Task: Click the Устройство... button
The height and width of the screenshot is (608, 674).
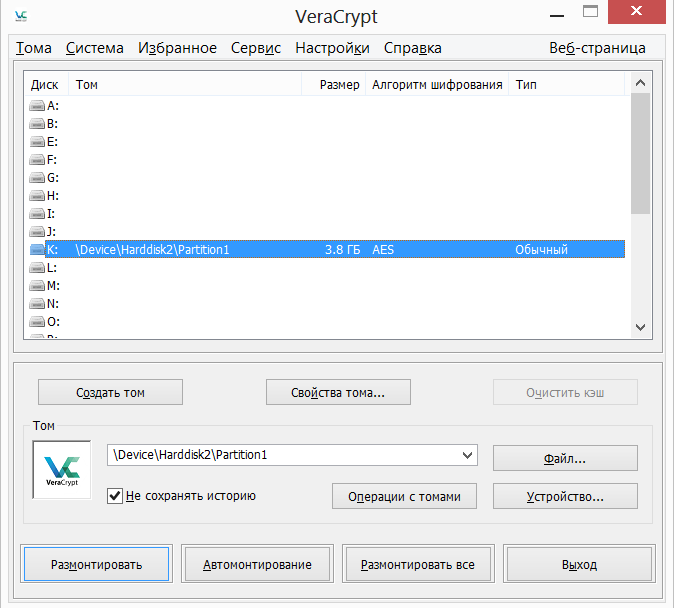Action: (565, 496)
